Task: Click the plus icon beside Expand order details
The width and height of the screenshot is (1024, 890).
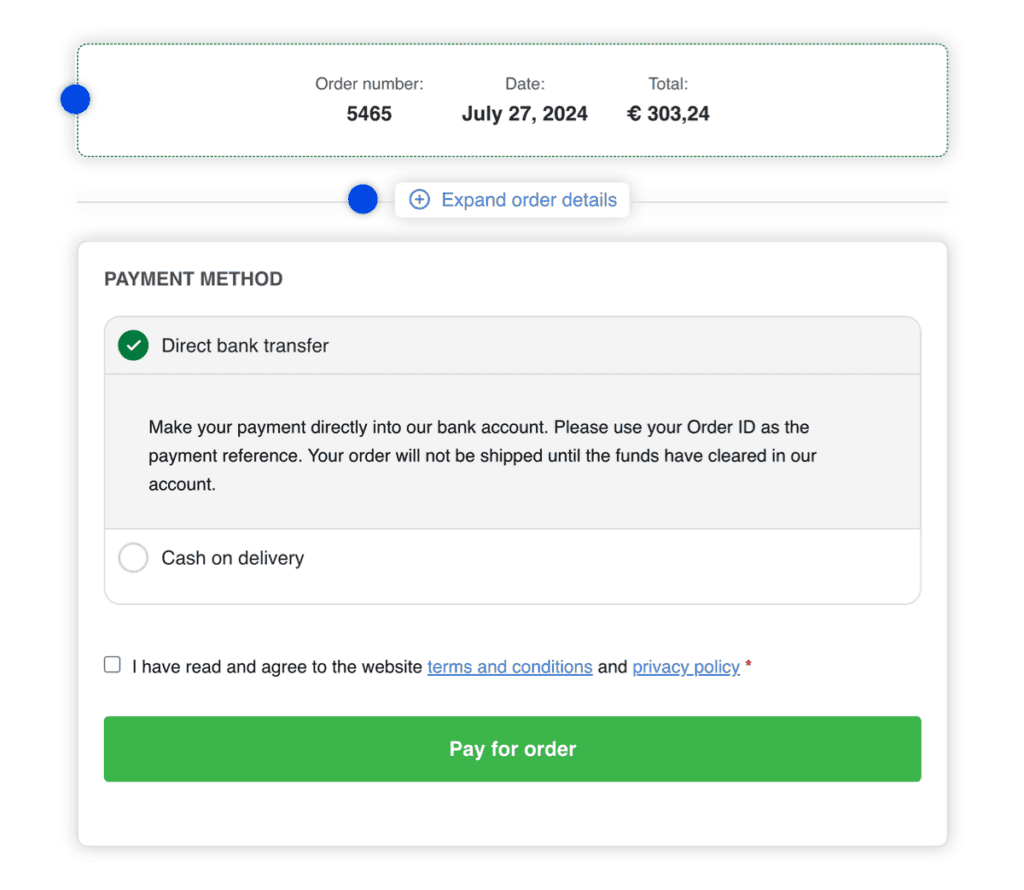Action: (419, 200)
